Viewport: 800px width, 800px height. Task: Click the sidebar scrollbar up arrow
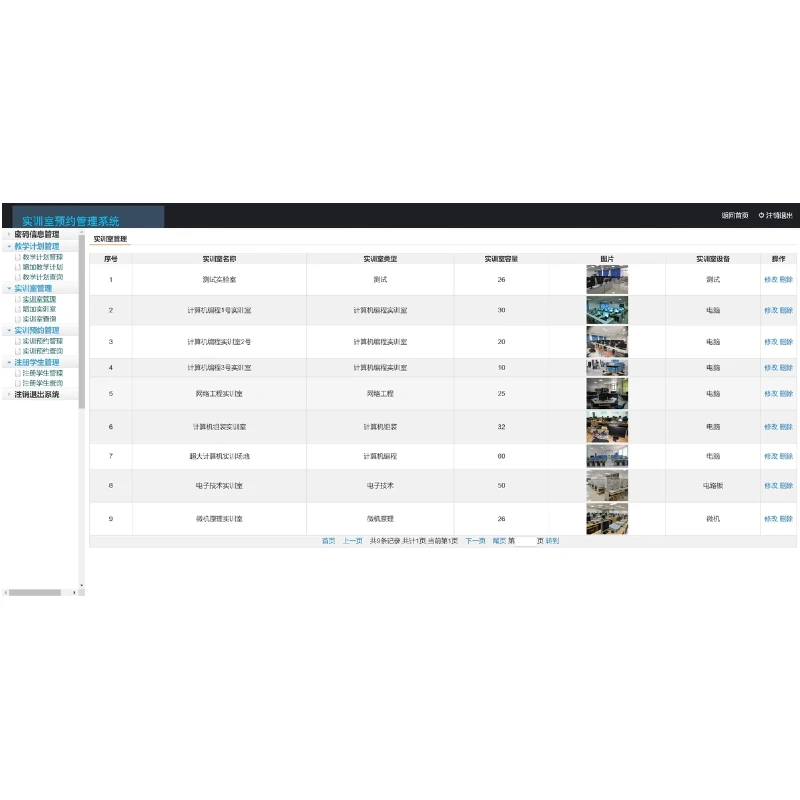pos(82,232)
